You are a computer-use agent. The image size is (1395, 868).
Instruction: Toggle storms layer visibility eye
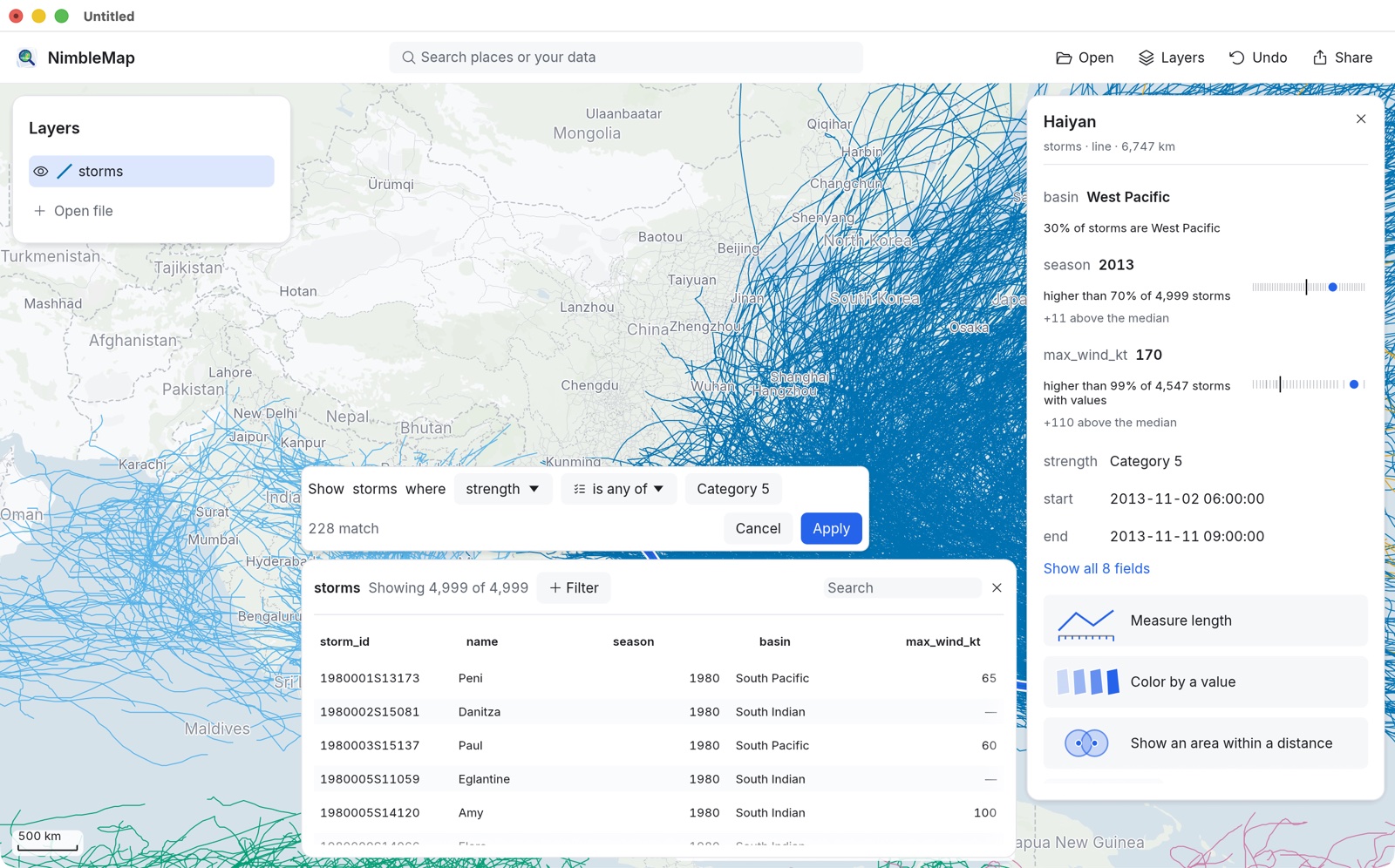tap(41, 172)
